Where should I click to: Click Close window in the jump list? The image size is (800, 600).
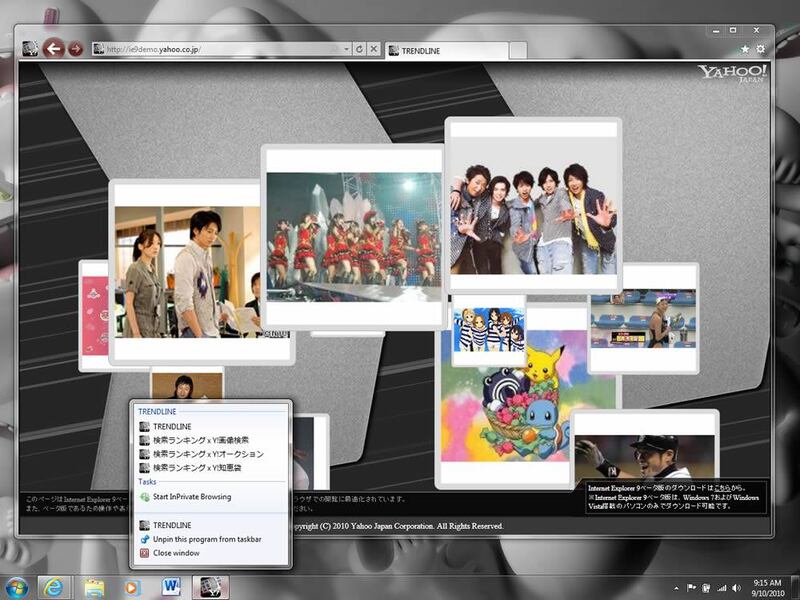(176, 553)
